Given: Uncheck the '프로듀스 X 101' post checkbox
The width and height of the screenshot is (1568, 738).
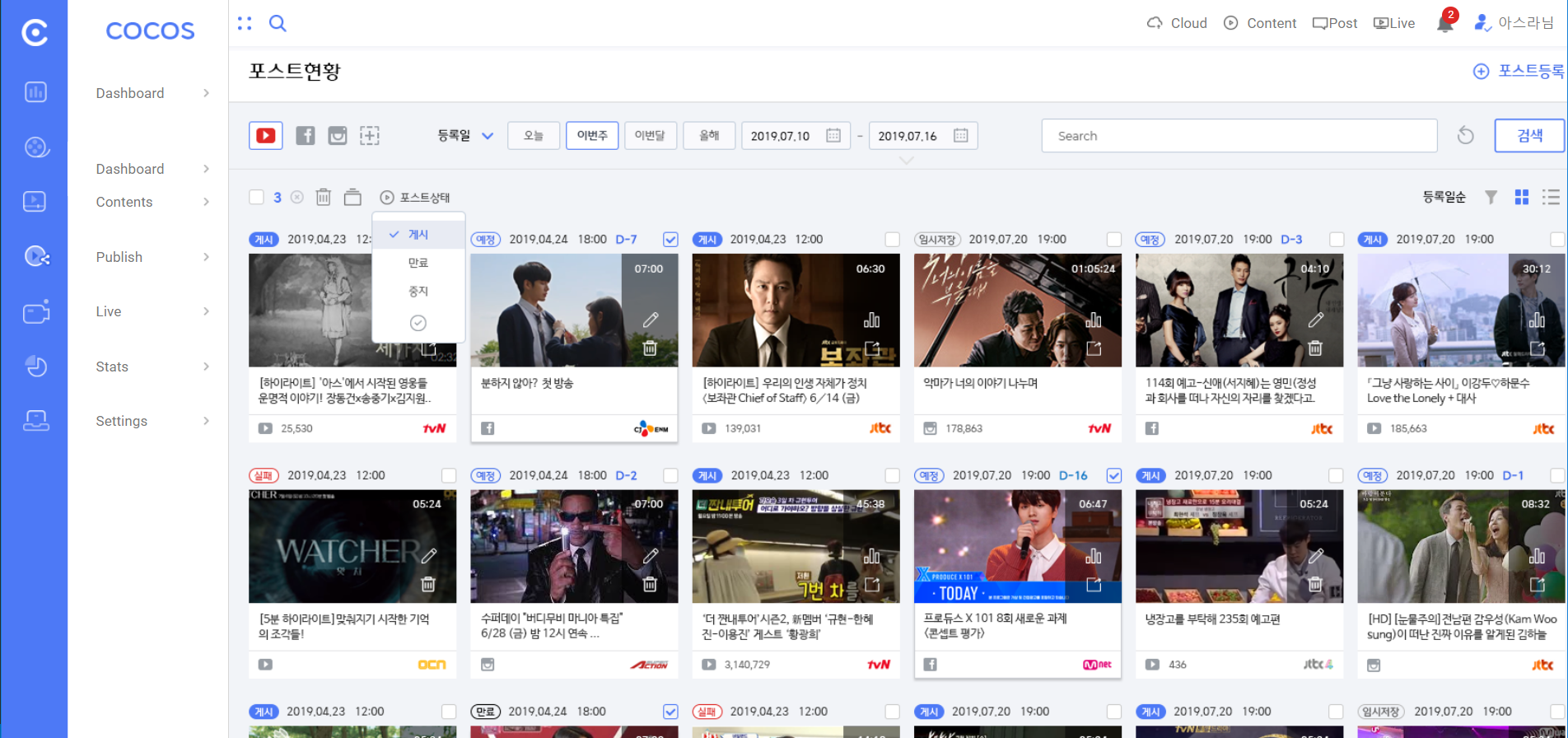Looking at the screenshot, I should (x=1114, y=476).
